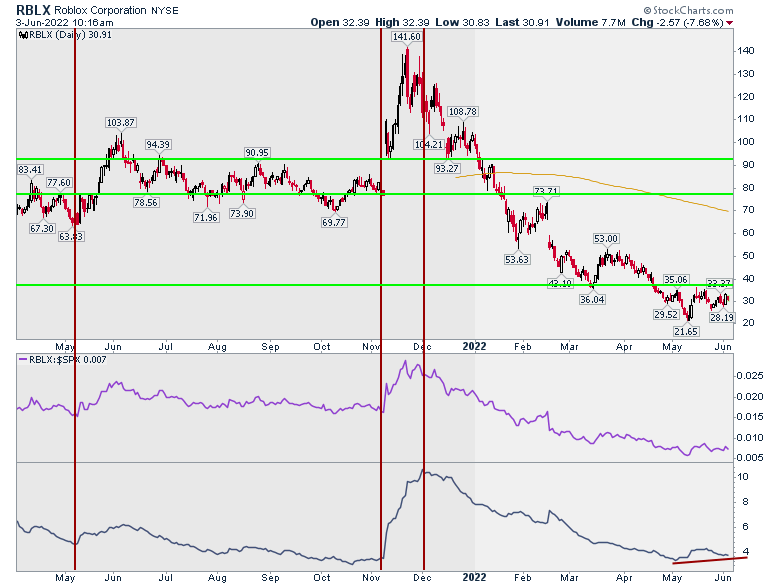Click the 94.39 price label

158,144
